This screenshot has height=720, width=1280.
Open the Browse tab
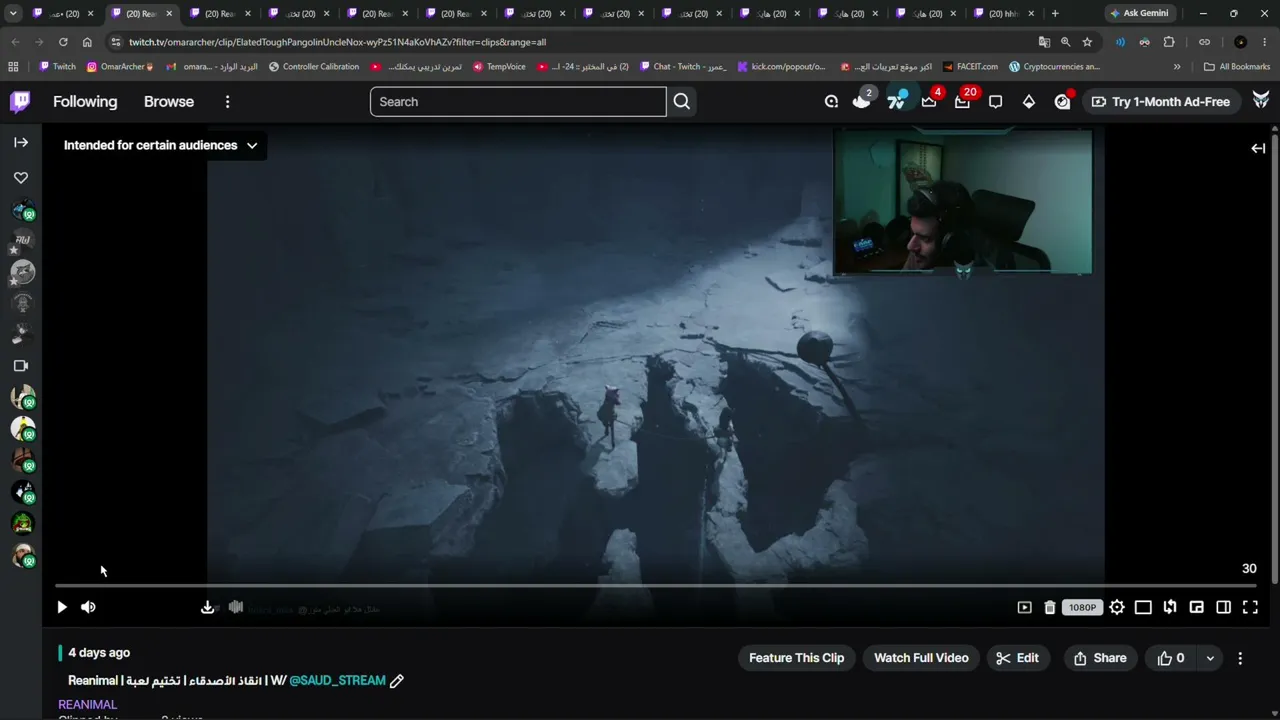pyautogui.click(x=169, y=102)
